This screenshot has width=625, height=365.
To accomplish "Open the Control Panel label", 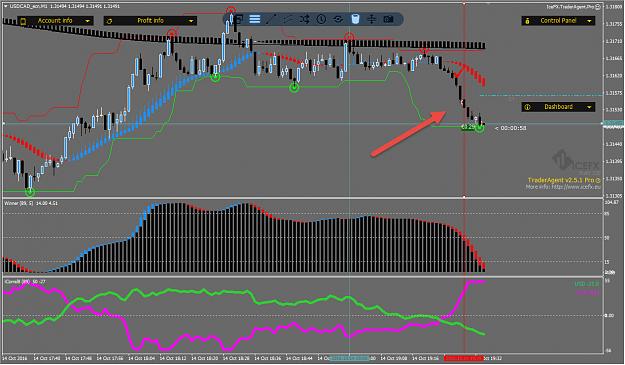I will point(558,21).
